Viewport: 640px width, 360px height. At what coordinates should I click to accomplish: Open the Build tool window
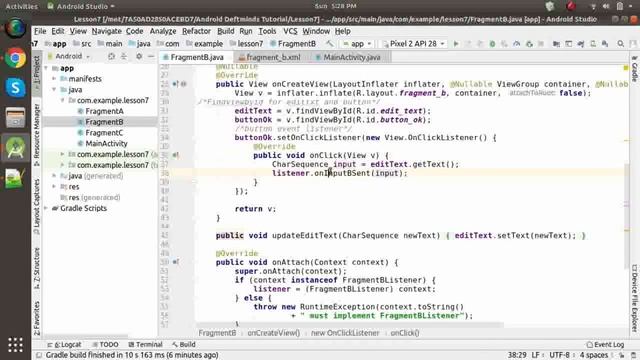coord(184,344)
